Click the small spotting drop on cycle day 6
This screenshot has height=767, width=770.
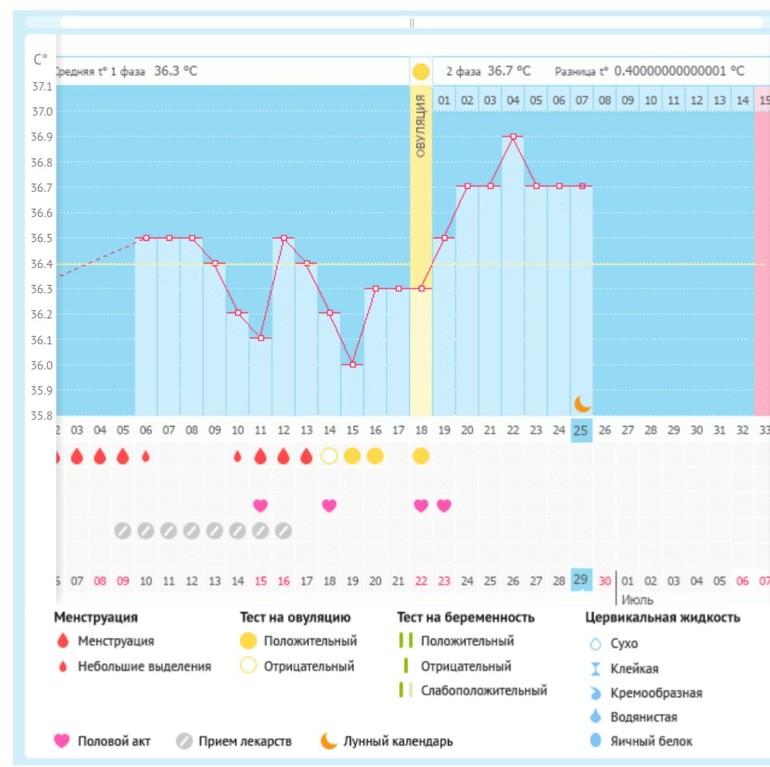pyautogui.click(x=145, y=456)
